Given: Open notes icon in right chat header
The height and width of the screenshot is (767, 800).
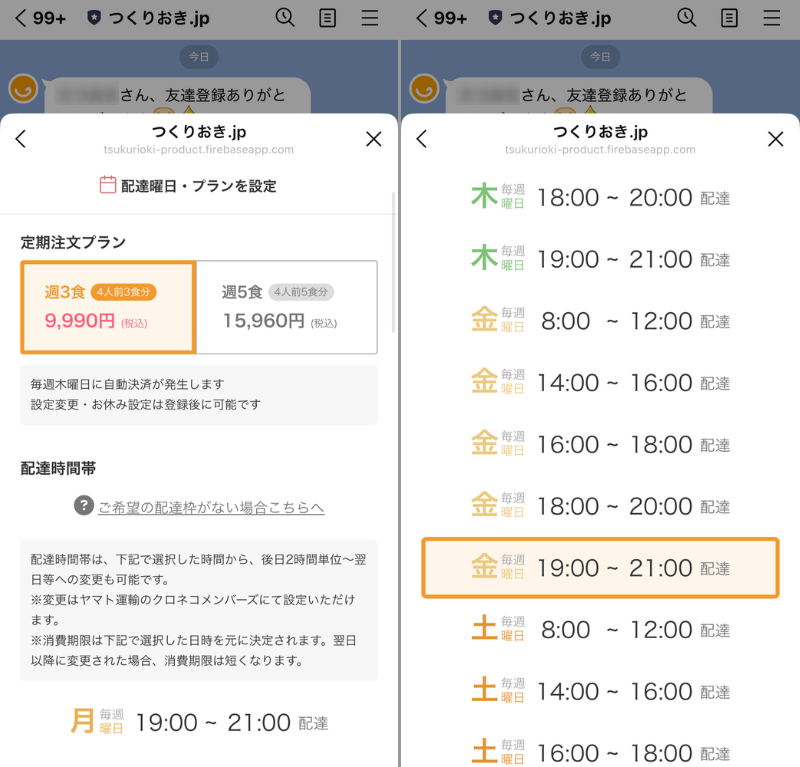Looking at the screenshot, I should [x=729, y=18].
